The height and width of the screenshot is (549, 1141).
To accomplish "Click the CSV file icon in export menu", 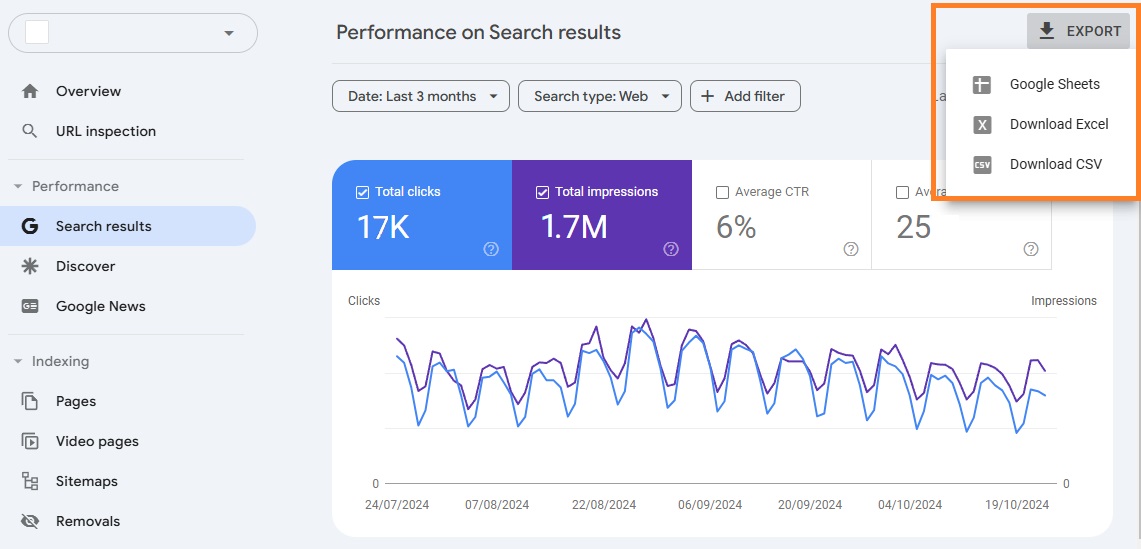I will click(x=982, y=165).
